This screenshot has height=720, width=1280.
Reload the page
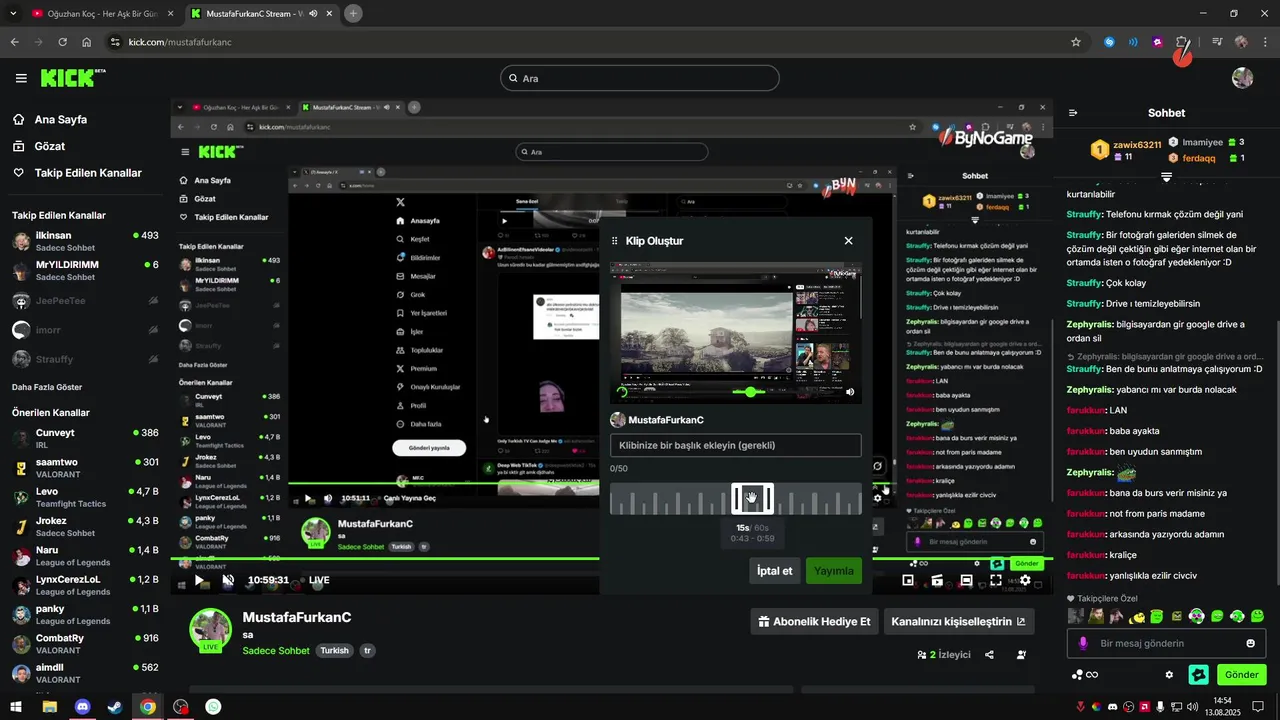click(62, 42)
